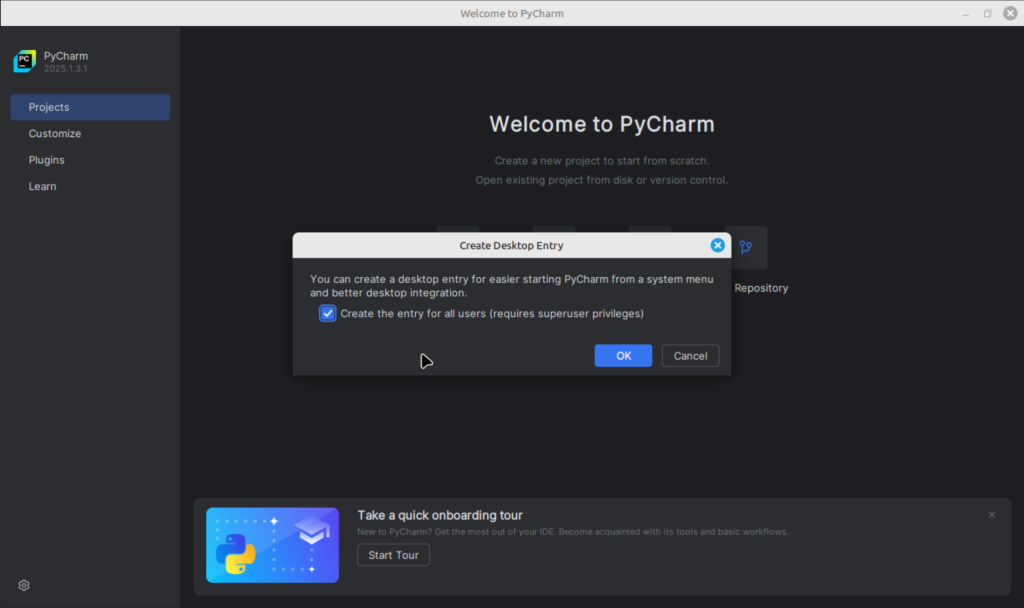This screenshot has height=608, width=1024.
Task: Click the Repository label below the VCS icon
Action: (761, 288)
